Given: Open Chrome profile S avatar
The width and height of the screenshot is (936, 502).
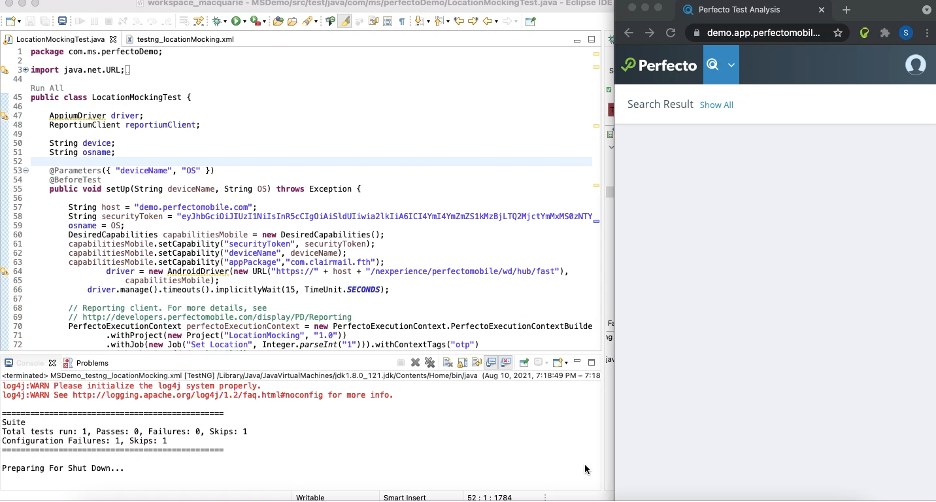Looking at the screenshot, I should coord(906,33).
